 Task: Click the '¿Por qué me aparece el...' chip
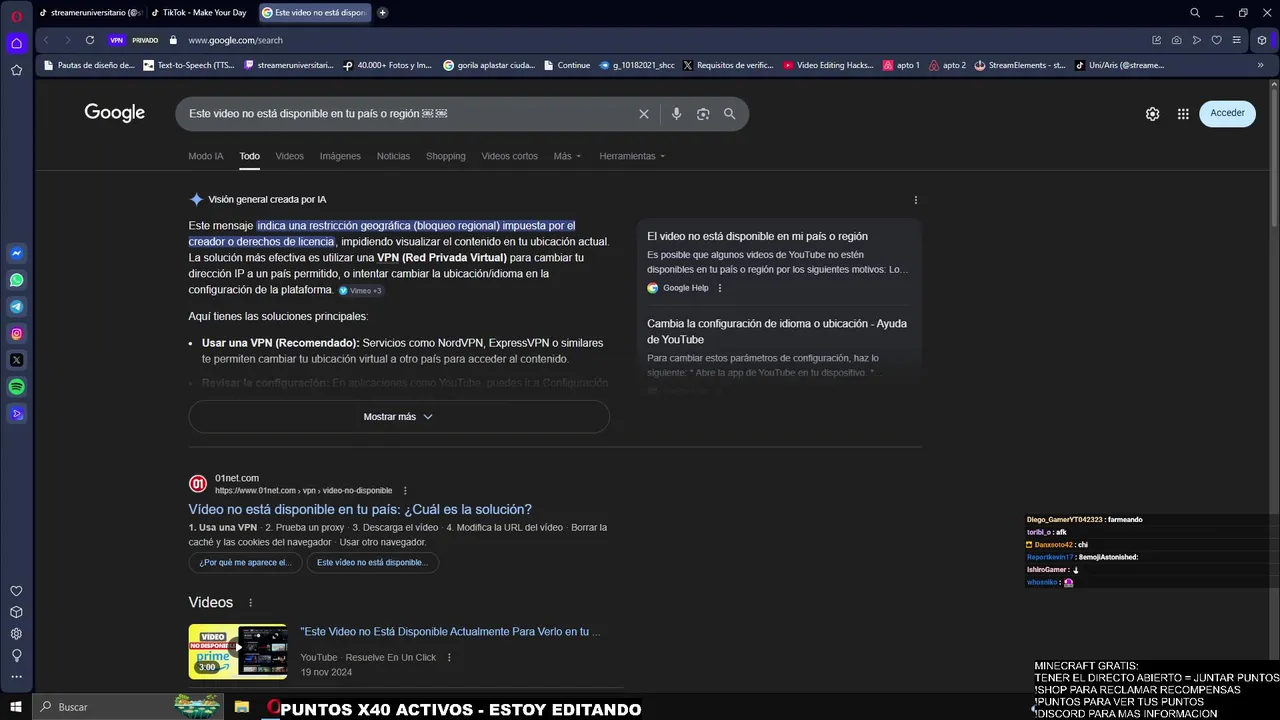[245, 563]
